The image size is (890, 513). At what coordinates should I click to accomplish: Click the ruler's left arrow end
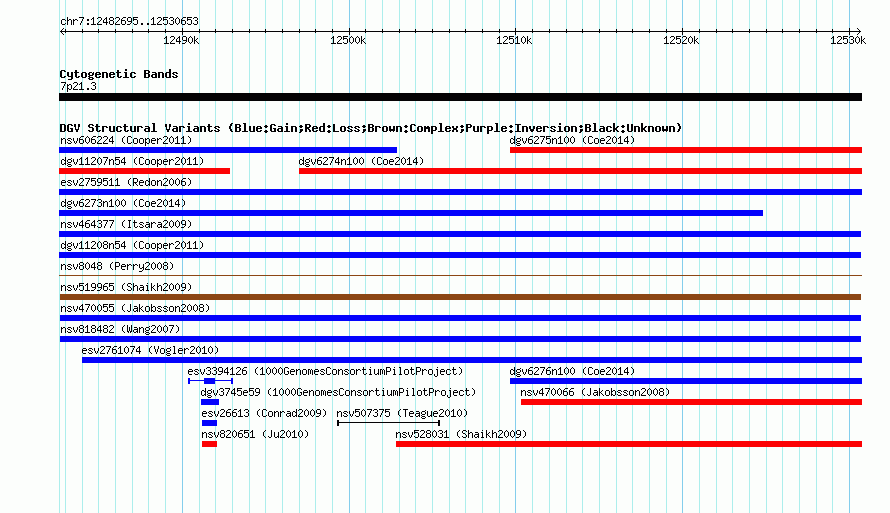(x=62, y=32)
